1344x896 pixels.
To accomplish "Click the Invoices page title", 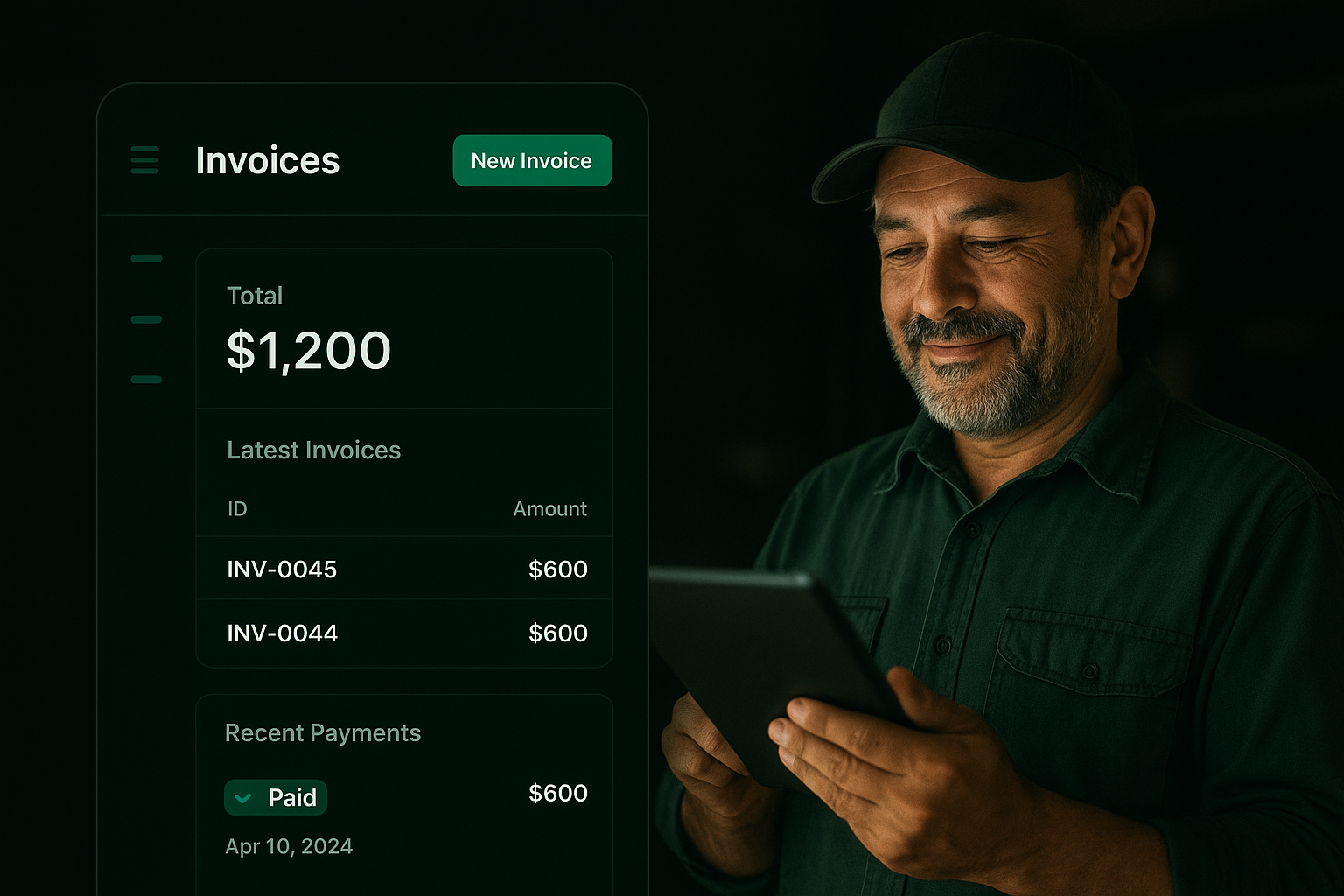I will pos(268,160).
